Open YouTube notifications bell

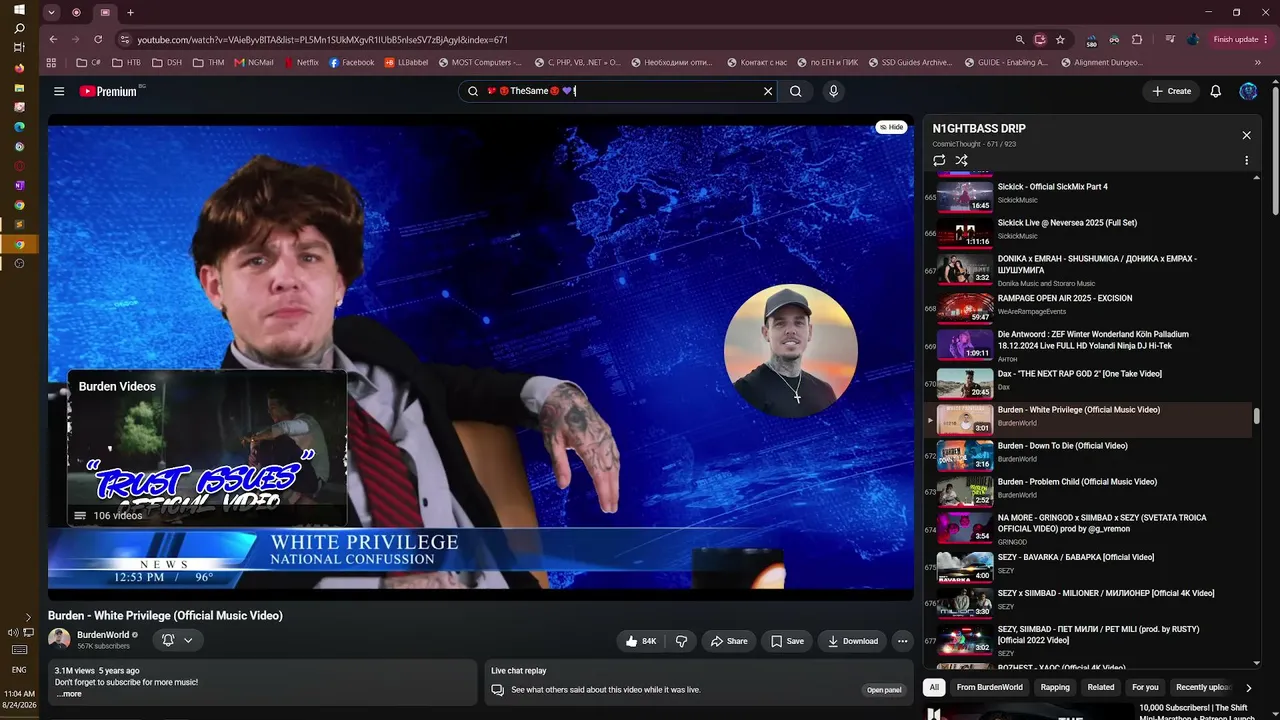1216,91
